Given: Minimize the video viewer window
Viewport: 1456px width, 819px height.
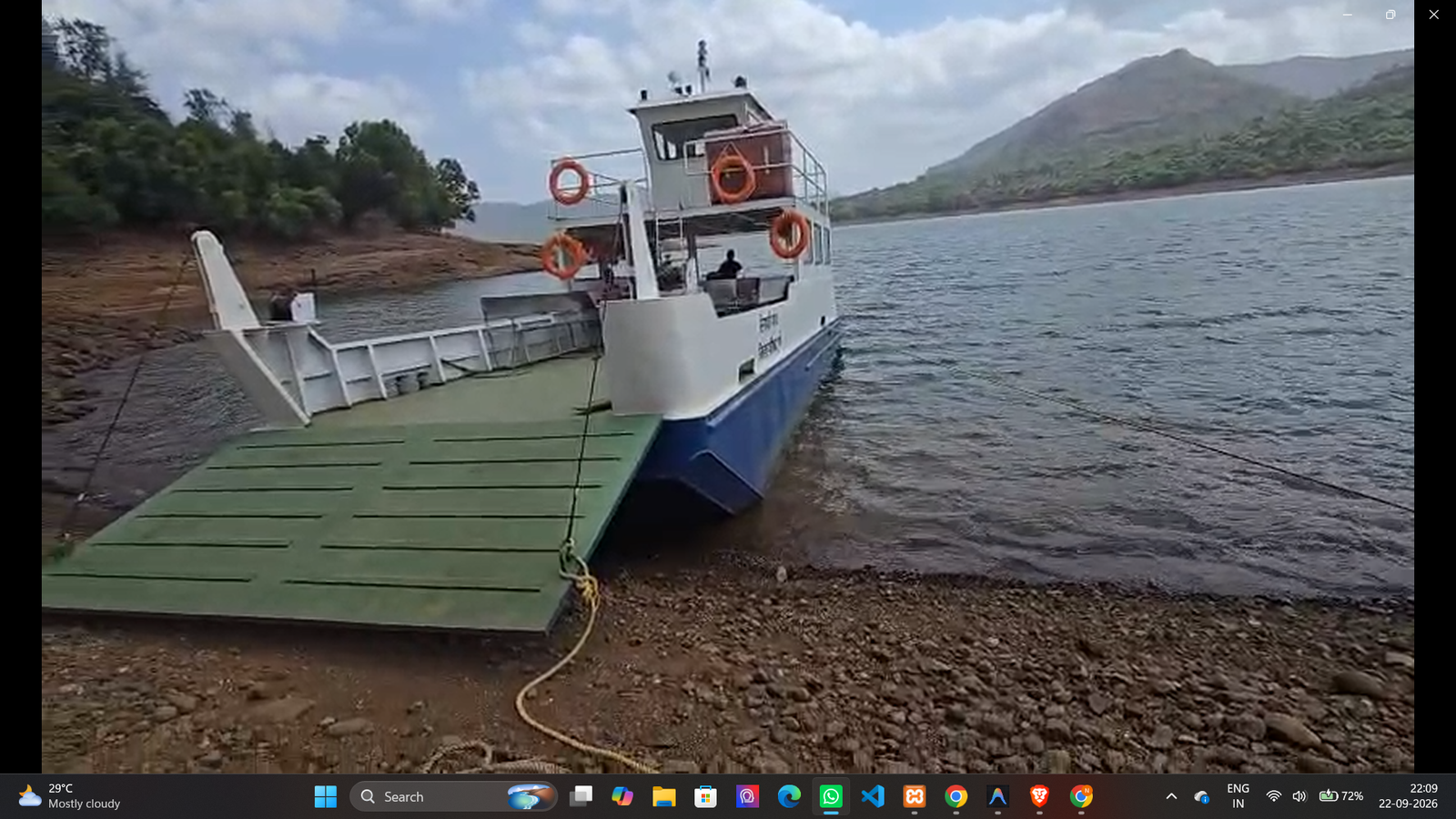Looking at the screenshot, I should pyautogui.click(x=1348, y=15).
